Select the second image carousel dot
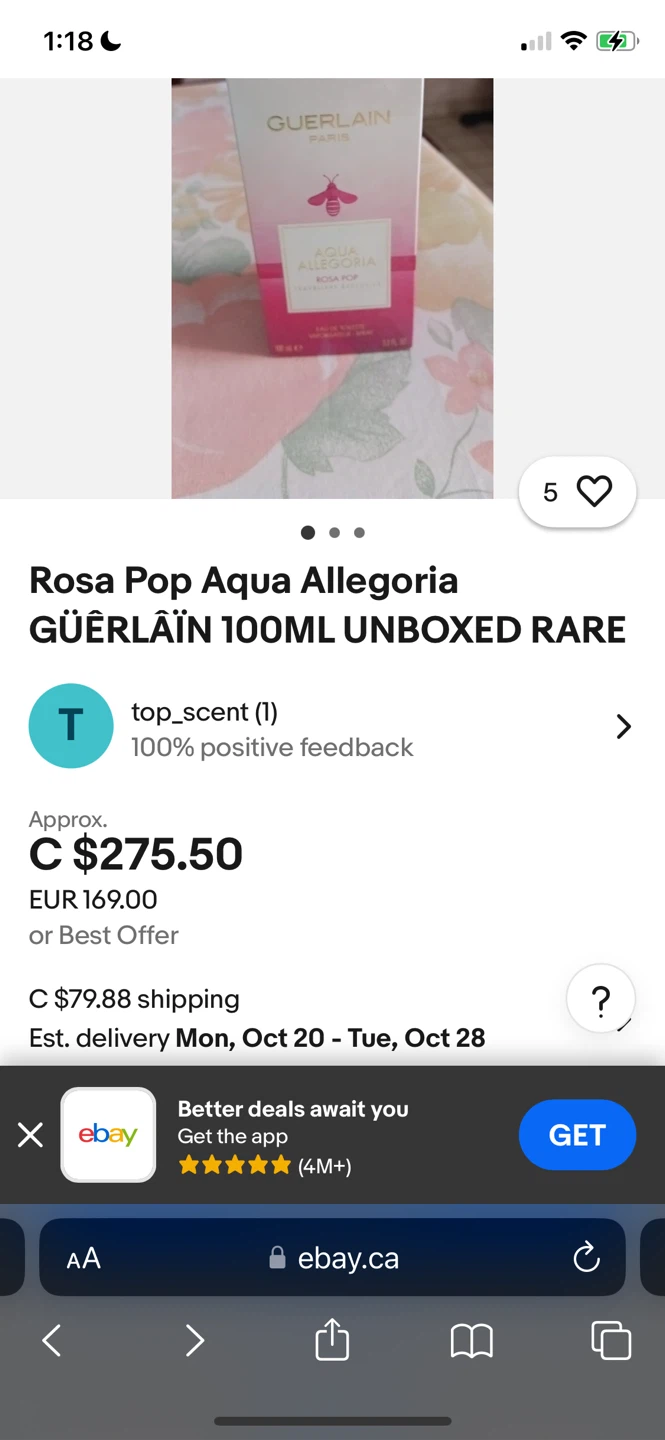This screenshot has width=665, height=1440. pos(334,533)
